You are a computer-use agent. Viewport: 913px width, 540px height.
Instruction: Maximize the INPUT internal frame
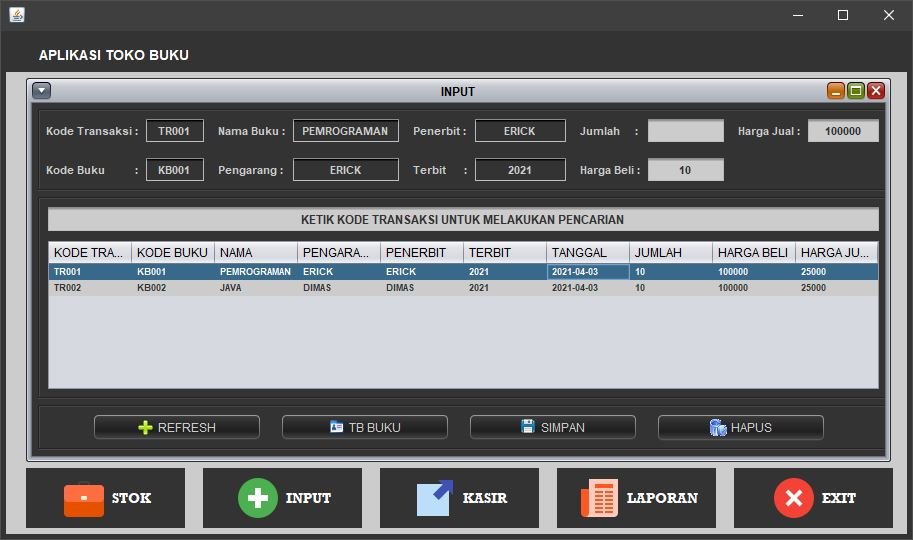point(856,91)
